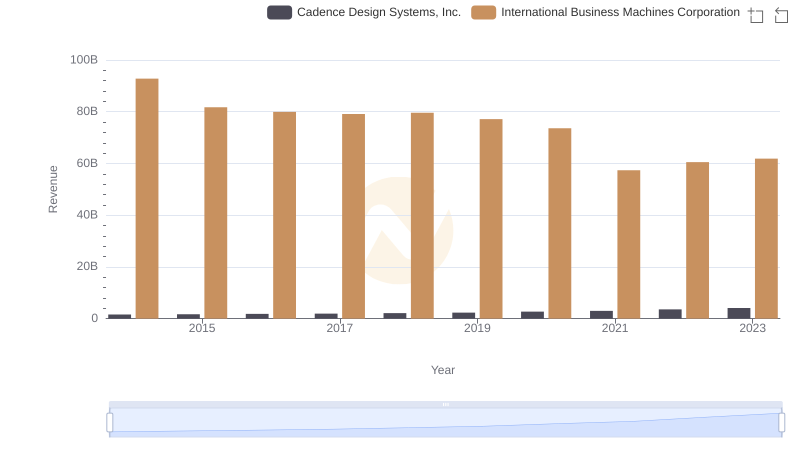The image size is (800, 461).
Task: Click the IBM bar for 2015
Action: (x=216, y=213)
